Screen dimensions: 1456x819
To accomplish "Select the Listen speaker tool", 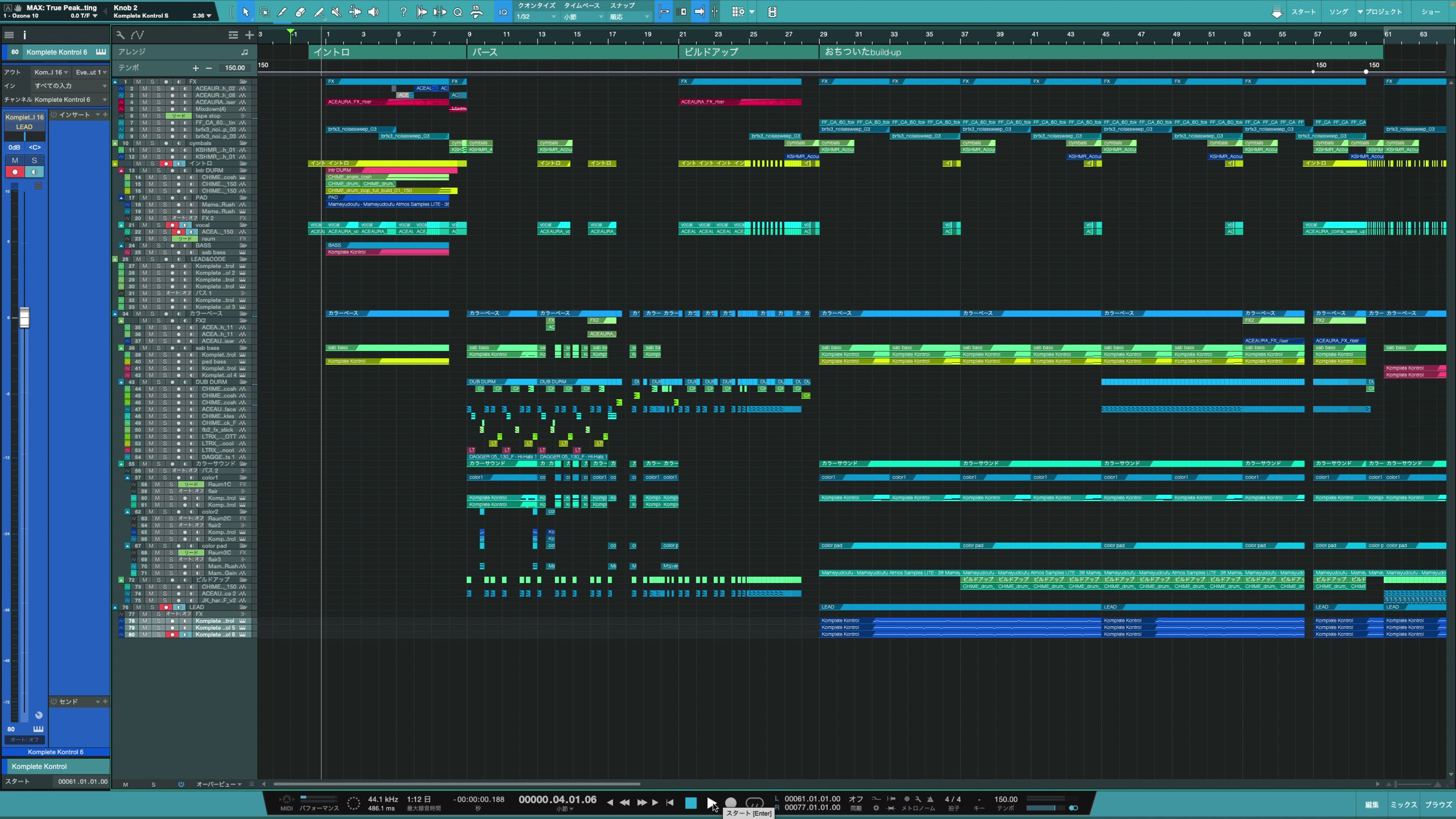I will [373, 12].
